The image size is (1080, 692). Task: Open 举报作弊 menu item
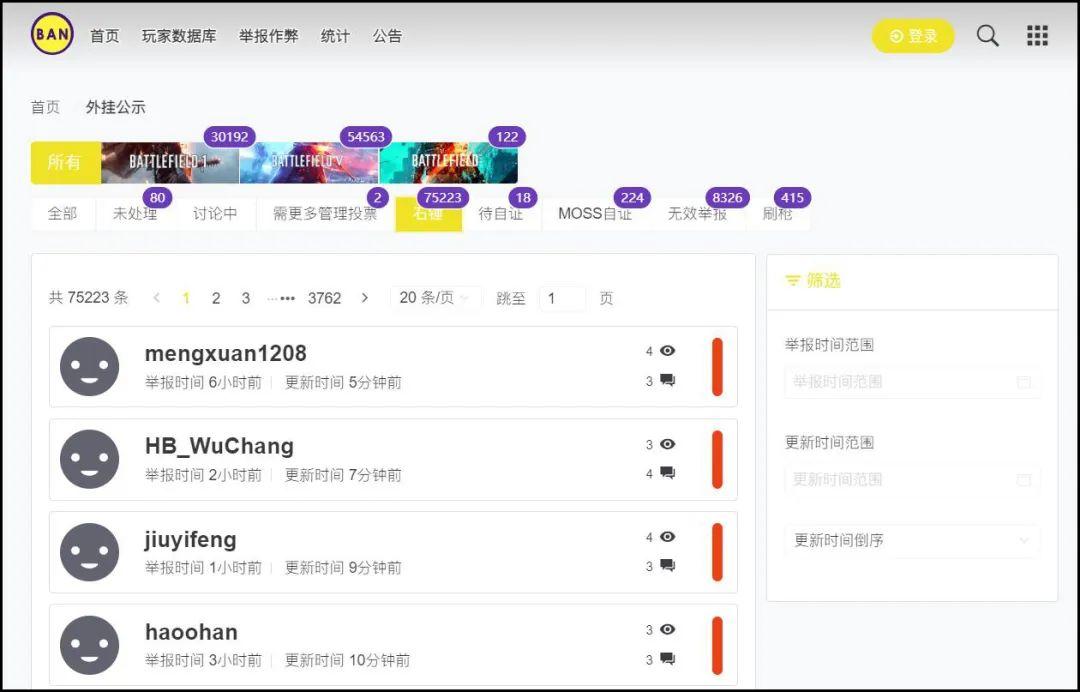click(269, 36)
